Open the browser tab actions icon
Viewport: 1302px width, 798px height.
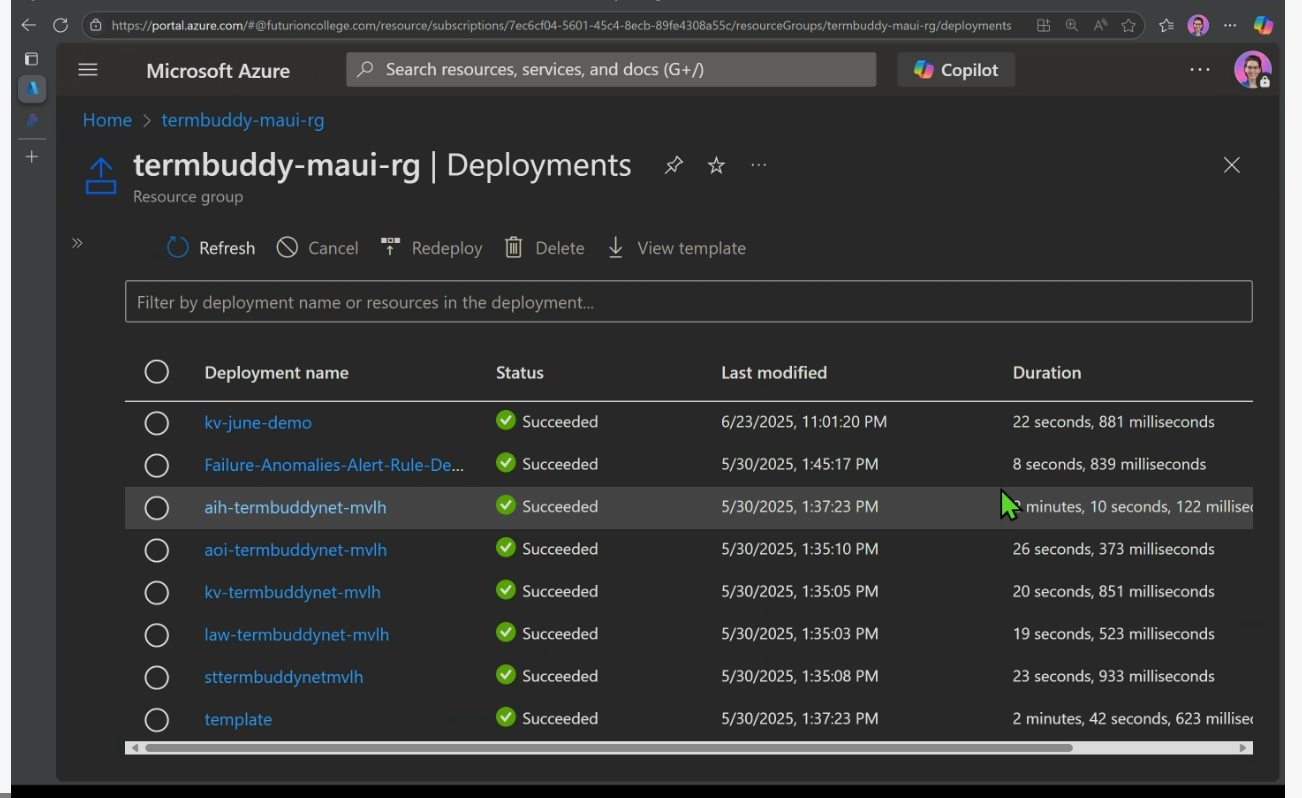pyautogui.click(x=31, y=59)
